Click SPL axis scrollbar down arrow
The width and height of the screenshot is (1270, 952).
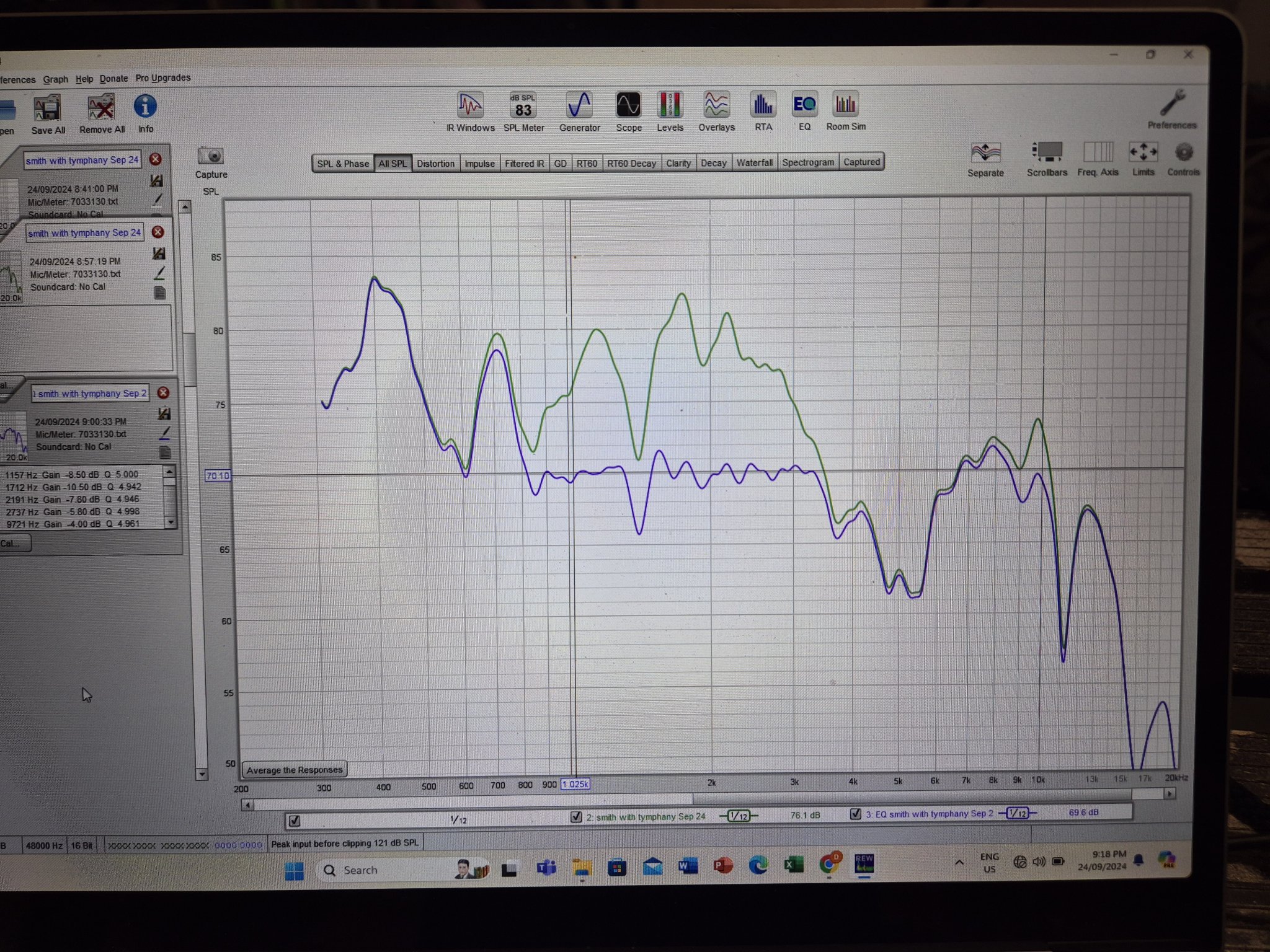[x=201, y=773]
